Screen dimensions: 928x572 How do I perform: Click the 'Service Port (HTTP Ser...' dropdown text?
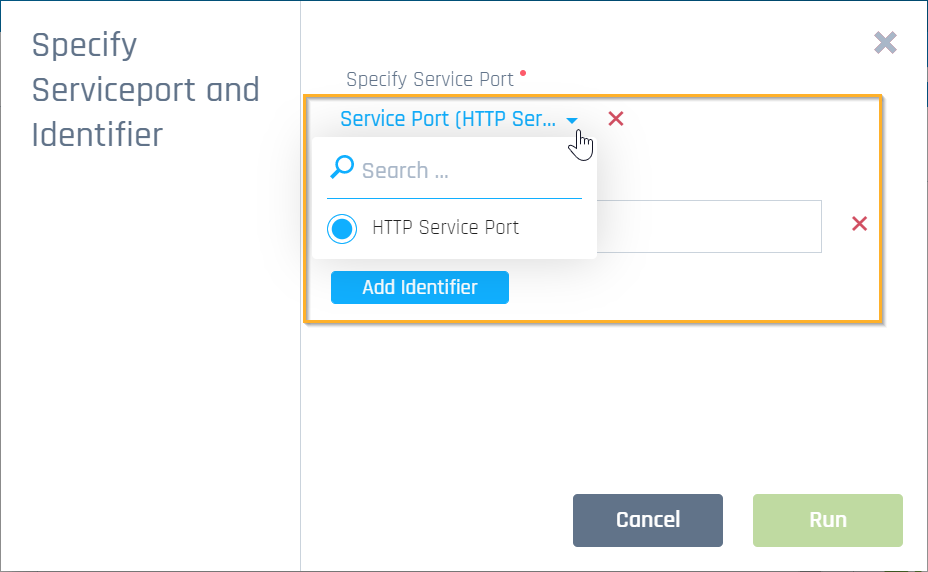click(x=447, y=119)
